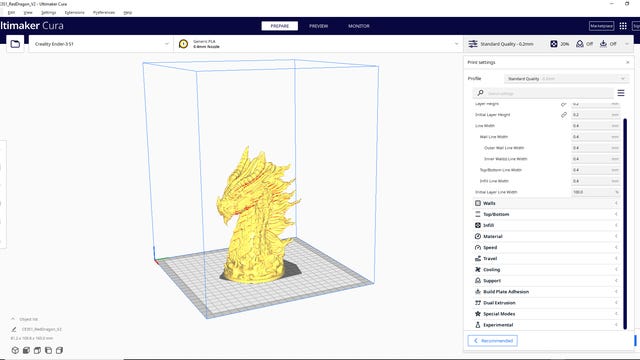Switch to the front view camera icon
The width and height of the screenshot is (640, 360).
(26, 350)
